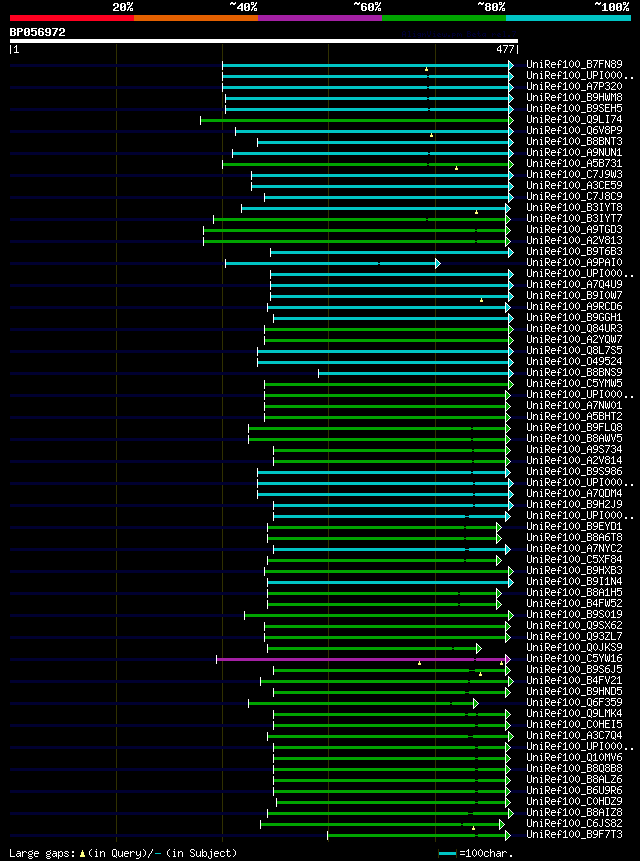Viewport: 640px width, 861px height.
Task: Click the UniRef100_B9EYD1 subject label
Action: click(x=574, y=527)
